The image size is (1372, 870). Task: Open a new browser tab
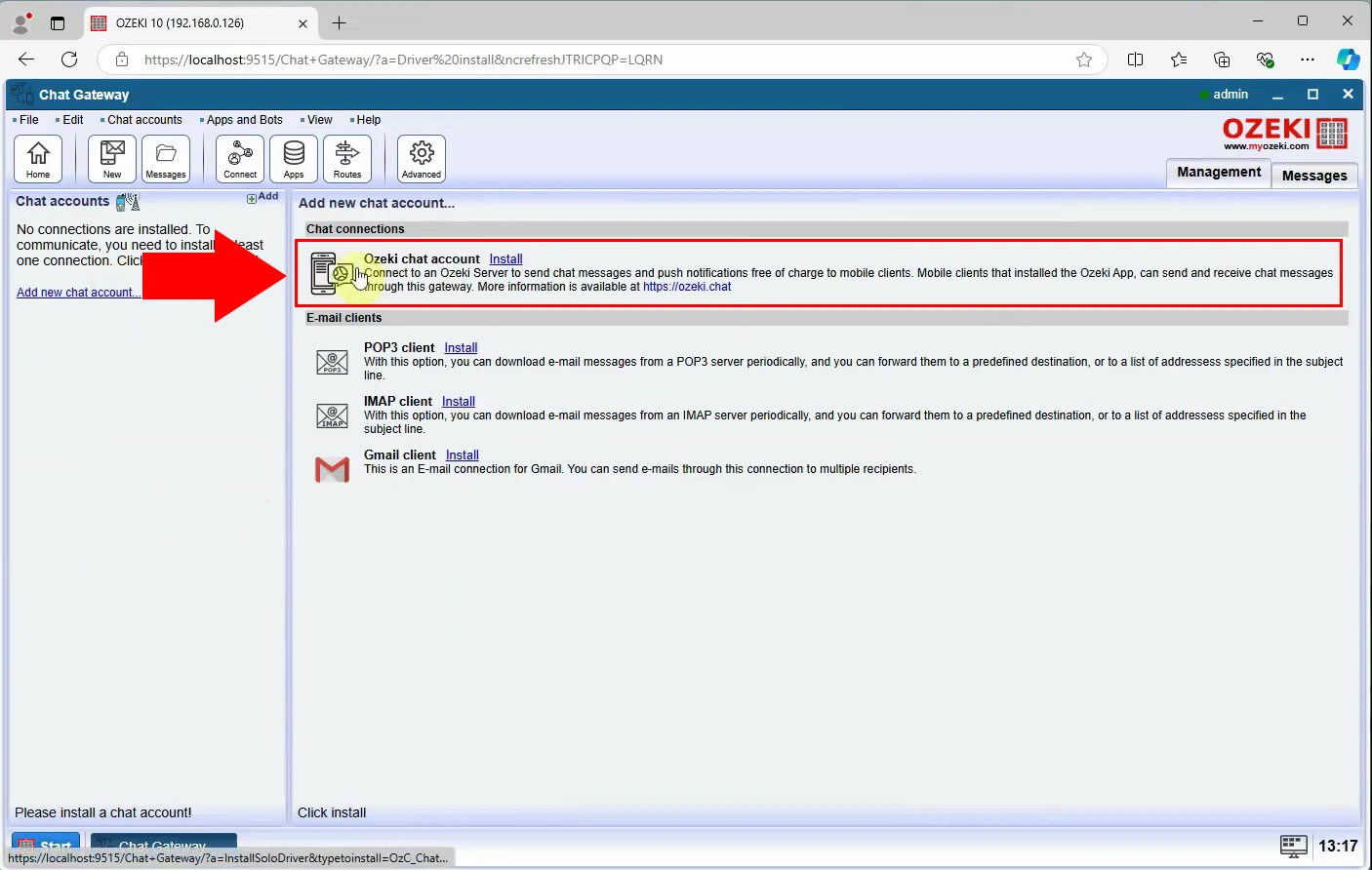click(x=339, y=22)
